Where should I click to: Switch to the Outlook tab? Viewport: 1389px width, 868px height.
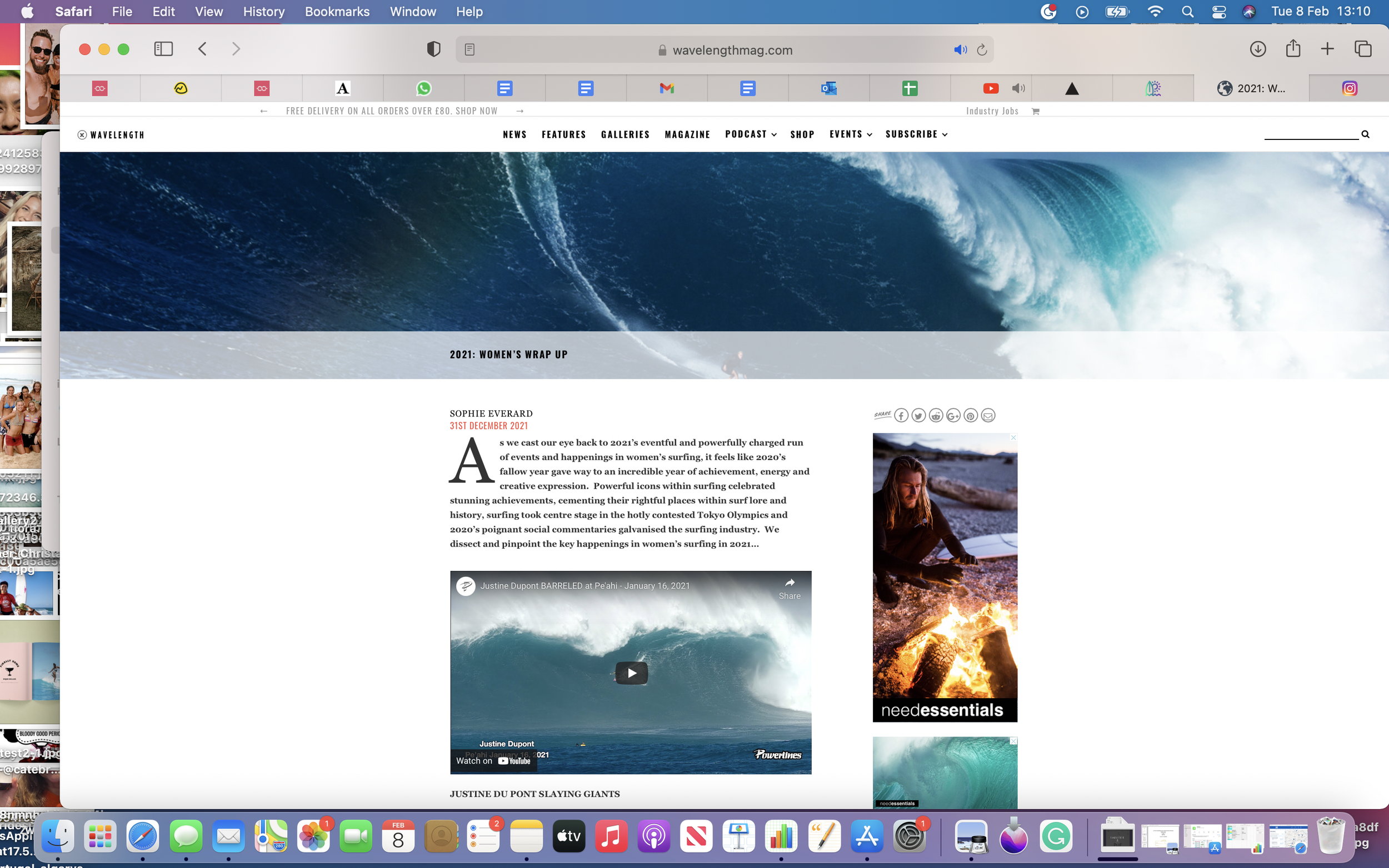(x=828, y=88)
